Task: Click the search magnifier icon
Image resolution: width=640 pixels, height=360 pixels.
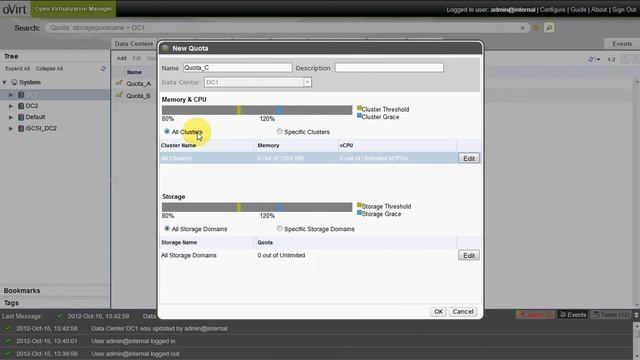Action: click(549, 28)
